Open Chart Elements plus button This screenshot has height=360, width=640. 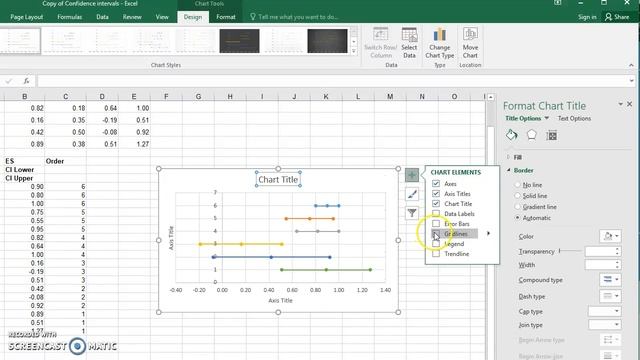(x=412, y=175)
